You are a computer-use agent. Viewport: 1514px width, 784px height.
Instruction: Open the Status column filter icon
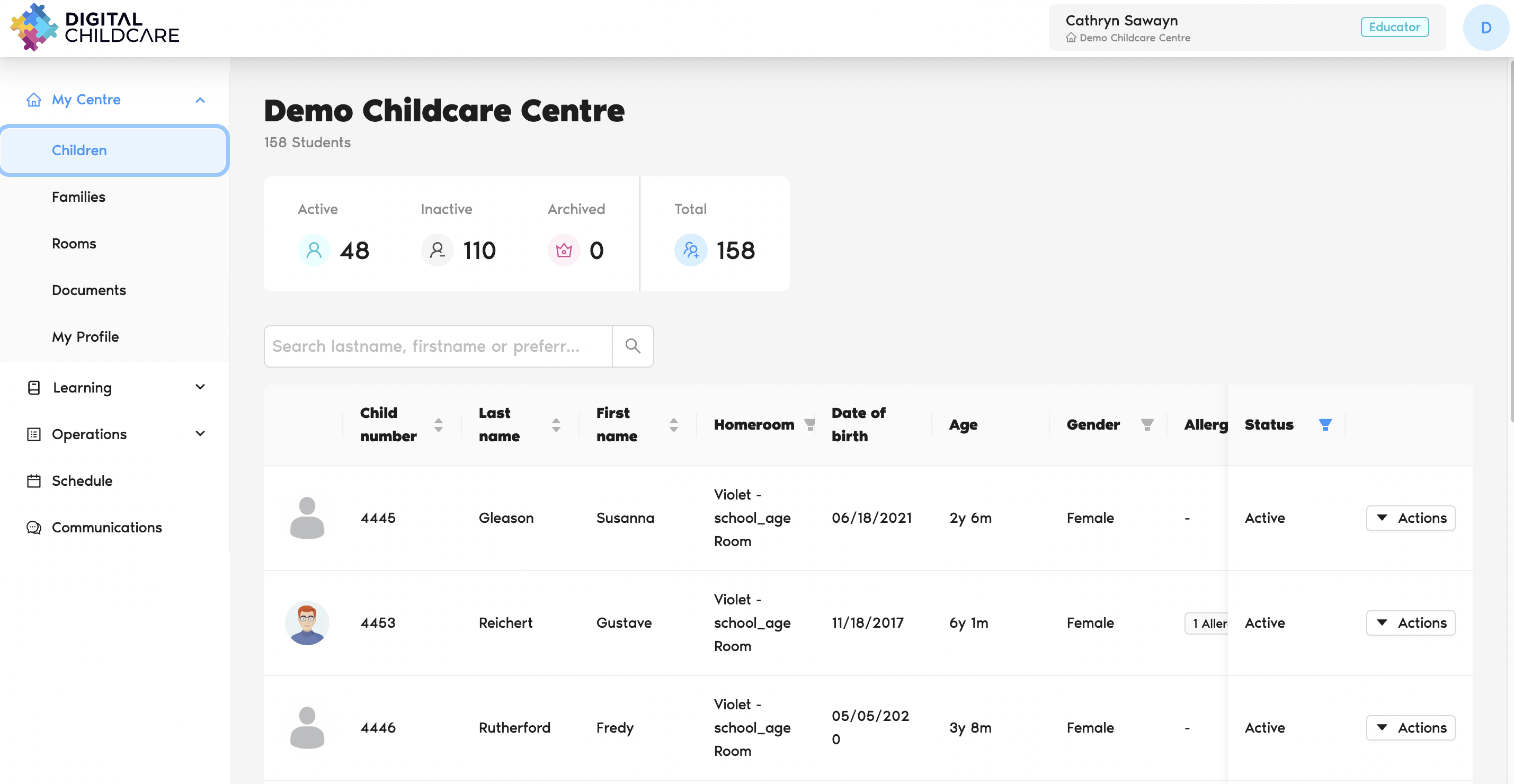[x=1324, y=424]
